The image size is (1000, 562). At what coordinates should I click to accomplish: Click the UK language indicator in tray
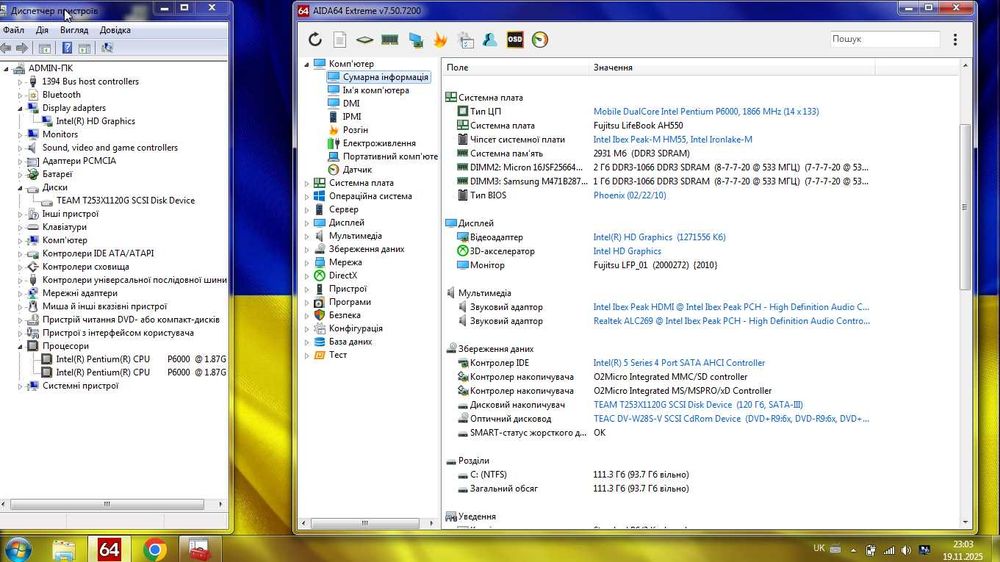[x=819, y=548]
